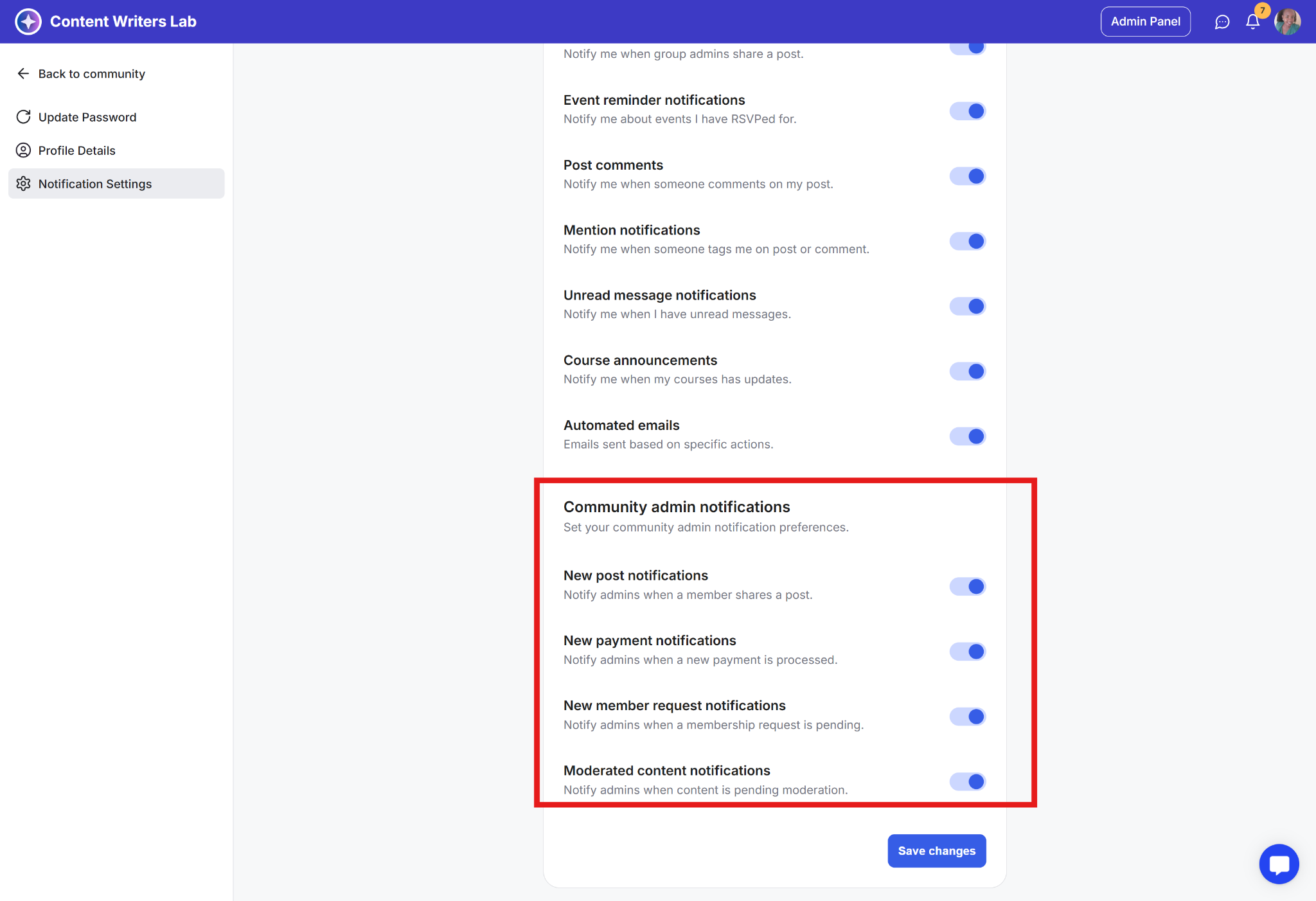Click the user profile avatar
This screenshot has height=901, width=1316.
coord(1287,22)
